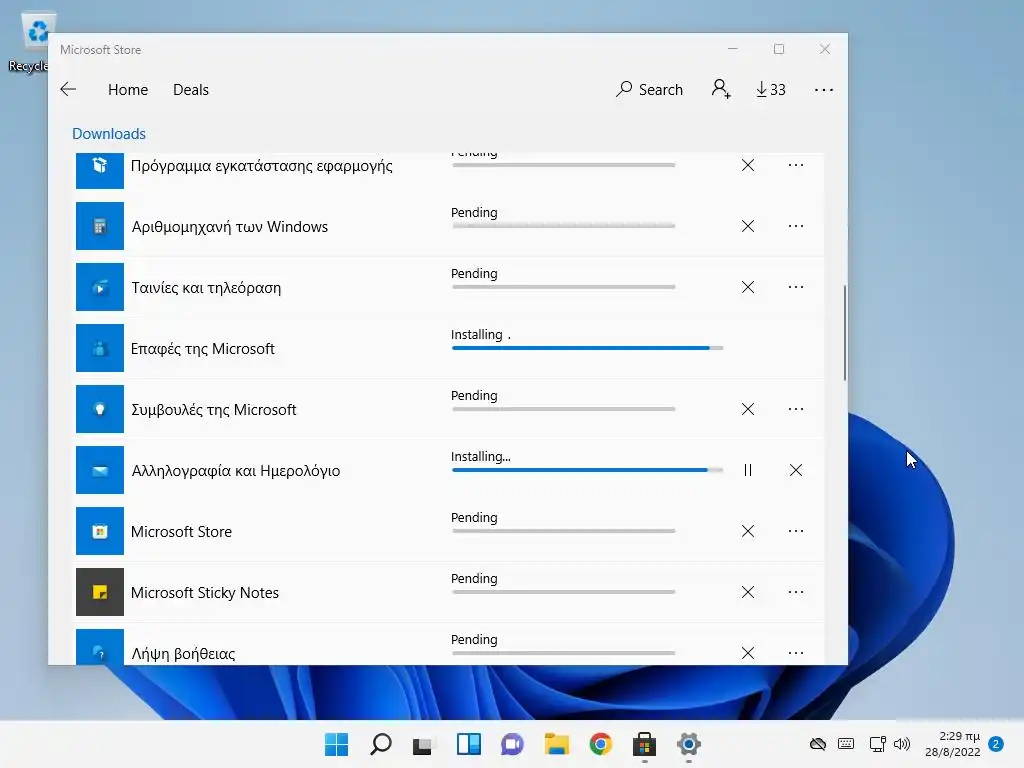Open the Widgets taskbar icon
This screenshot has height=768, width=1024.
(469, 744)
